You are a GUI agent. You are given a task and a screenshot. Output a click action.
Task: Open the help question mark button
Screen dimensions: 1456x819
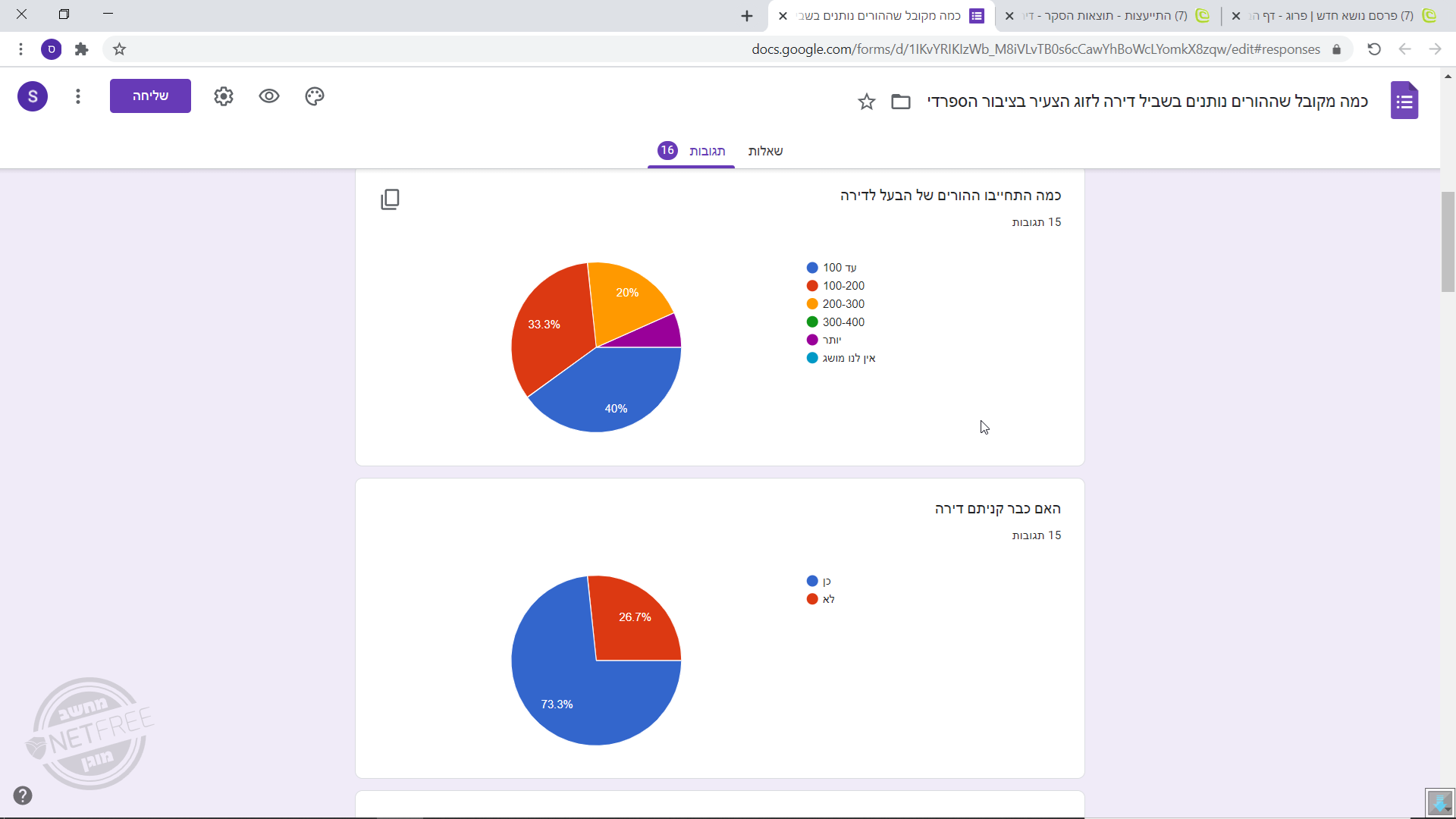coord(23,795)
